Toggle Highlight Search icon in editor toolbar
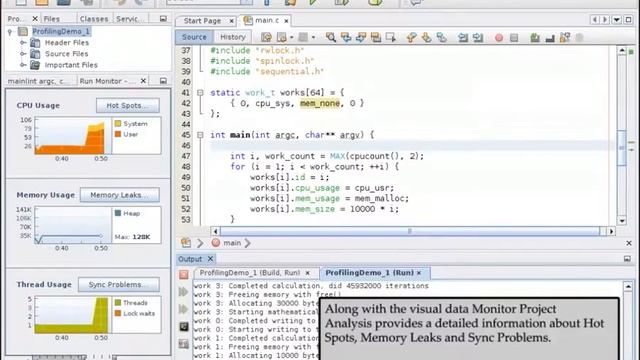The width and height of the screenshot is (640, 360). pyautogui.click(x=376, y=38)
